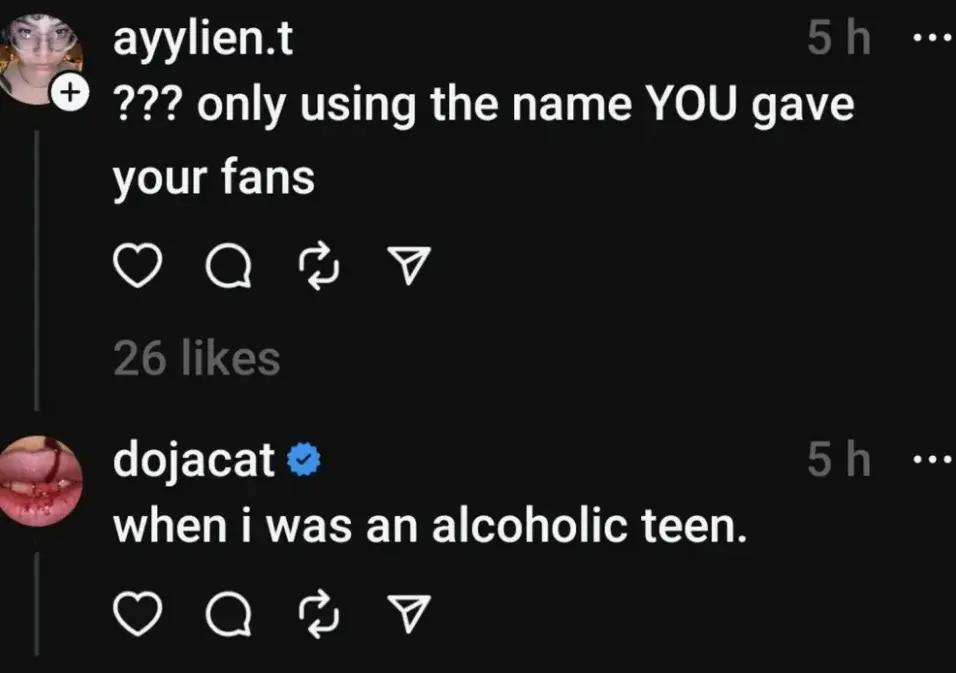Reply to ayylien.t's post via comment bubble
956x673 pixels.
coord(228,267)
